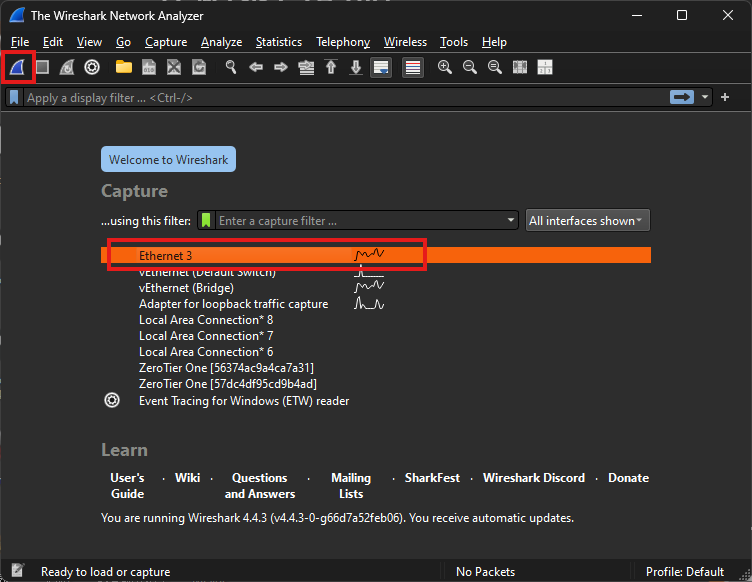
Task: Reload this capture file icon
Action: (x=199, y=67)
